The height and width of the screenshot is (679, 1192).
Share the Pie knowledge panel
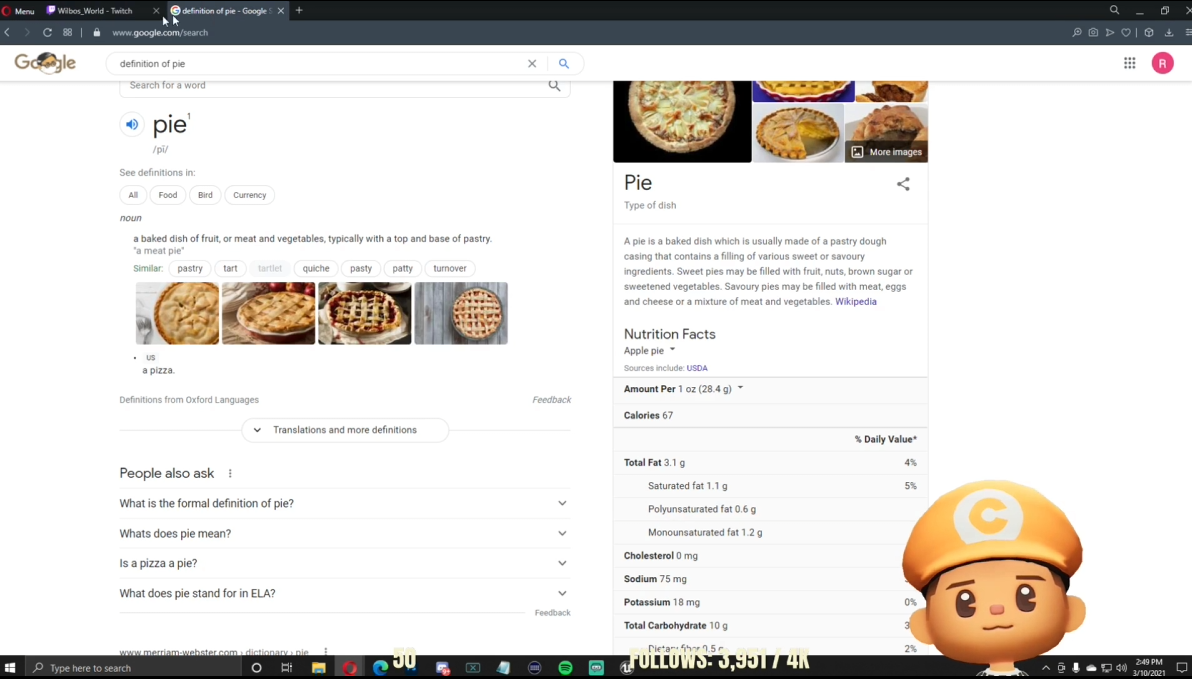tap(903, 184)
